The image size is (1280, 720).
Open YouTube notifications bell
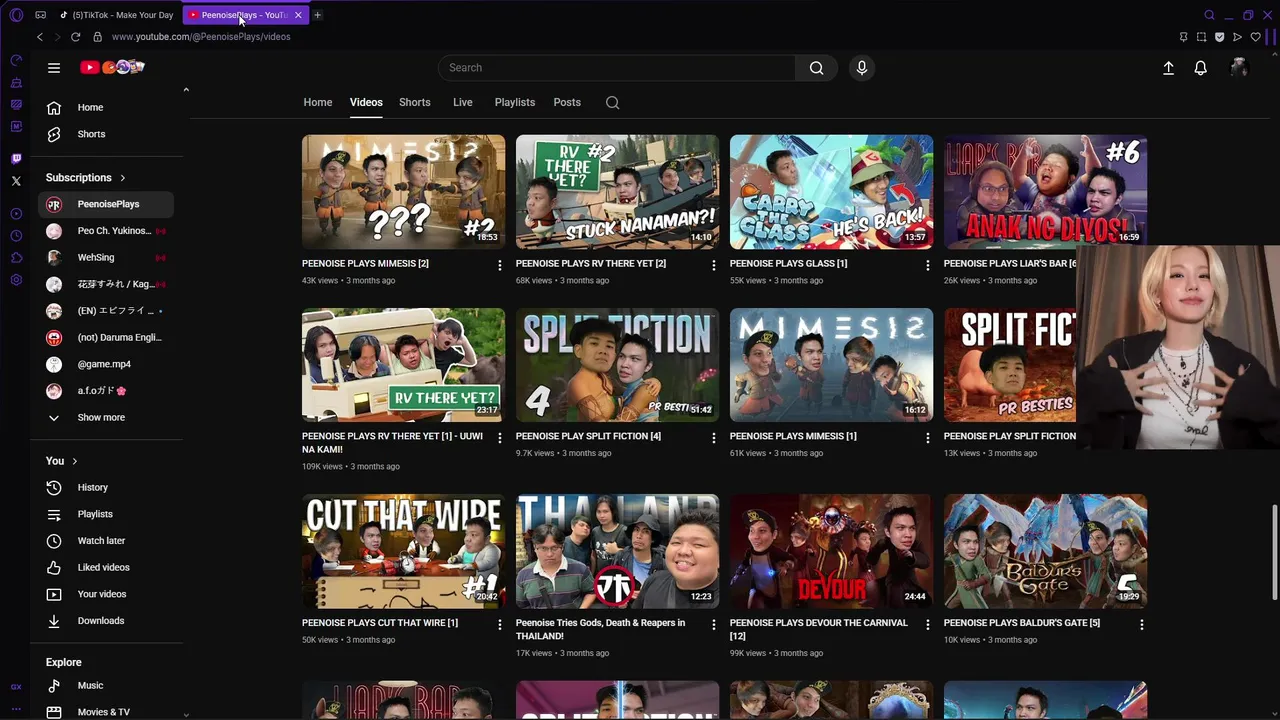pyautogui.click(x=1200, y=68)
